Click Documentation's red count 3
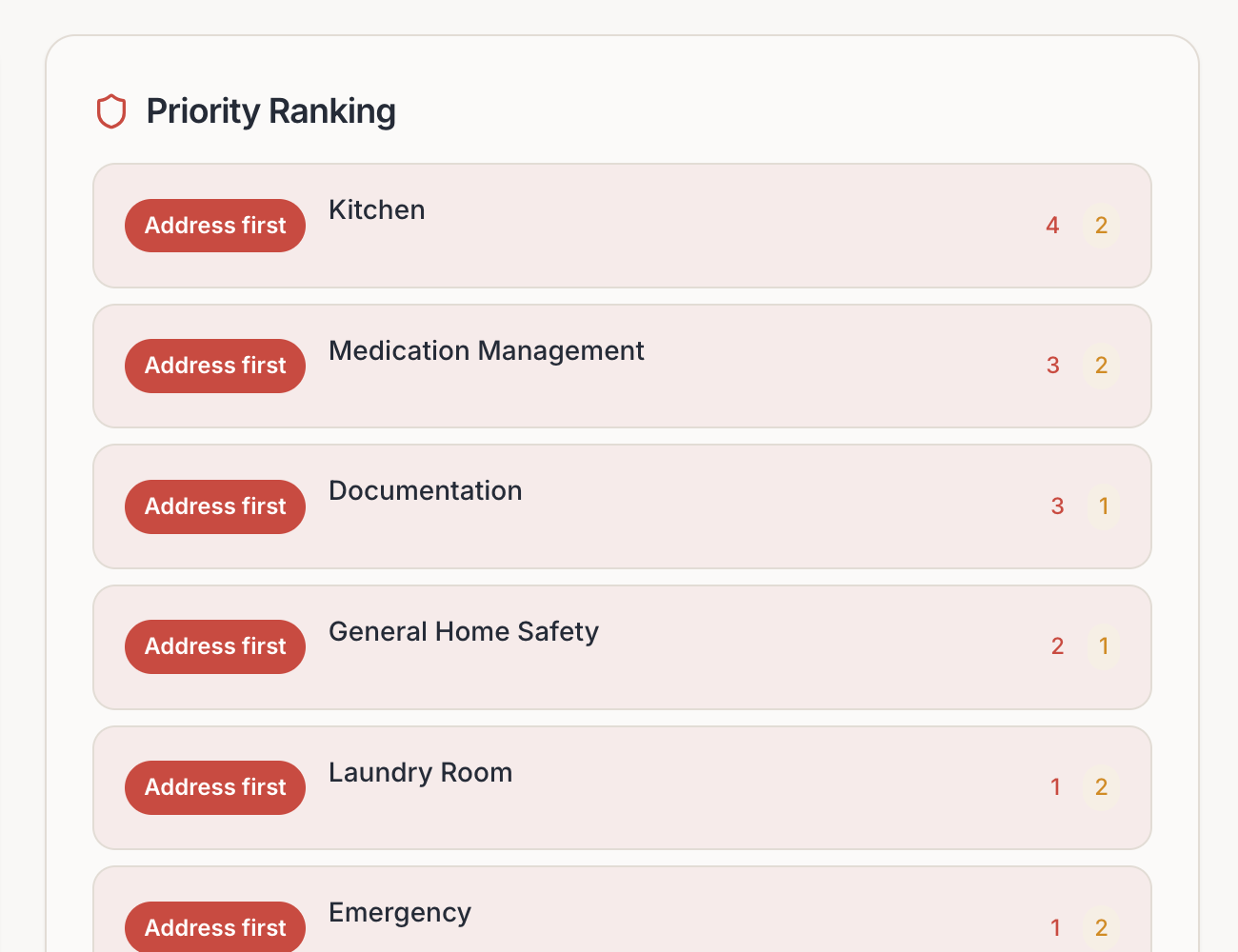The height and width of the screenshot is (952, 1238). pyautogui.click(x=1057, y=506)
